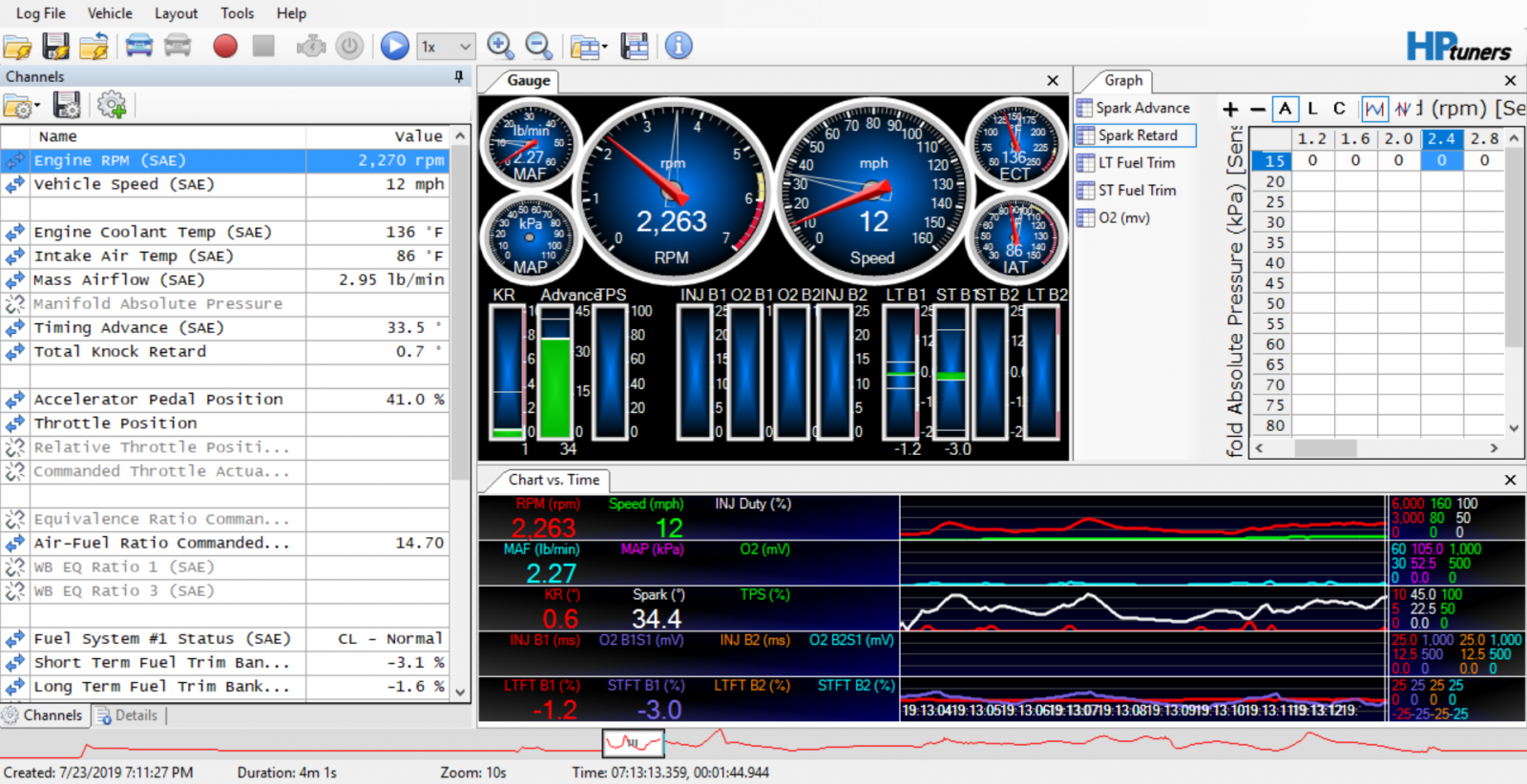Screen dimensions: 1527x784
Task: Connect to vehicle using blue car icon
Action: pyautogui.click(x=139, y=46)
